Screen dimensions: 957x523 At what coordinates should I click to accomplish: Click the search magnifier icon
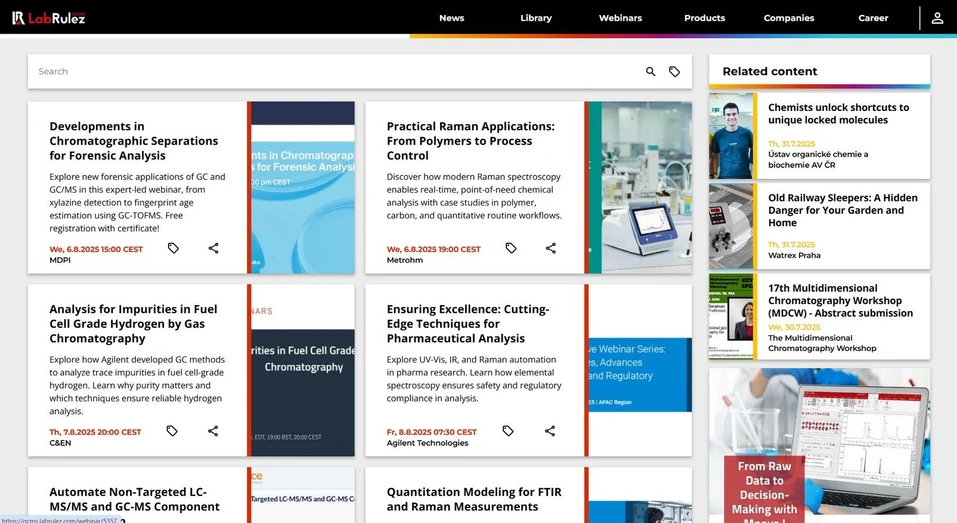[651, 71]
